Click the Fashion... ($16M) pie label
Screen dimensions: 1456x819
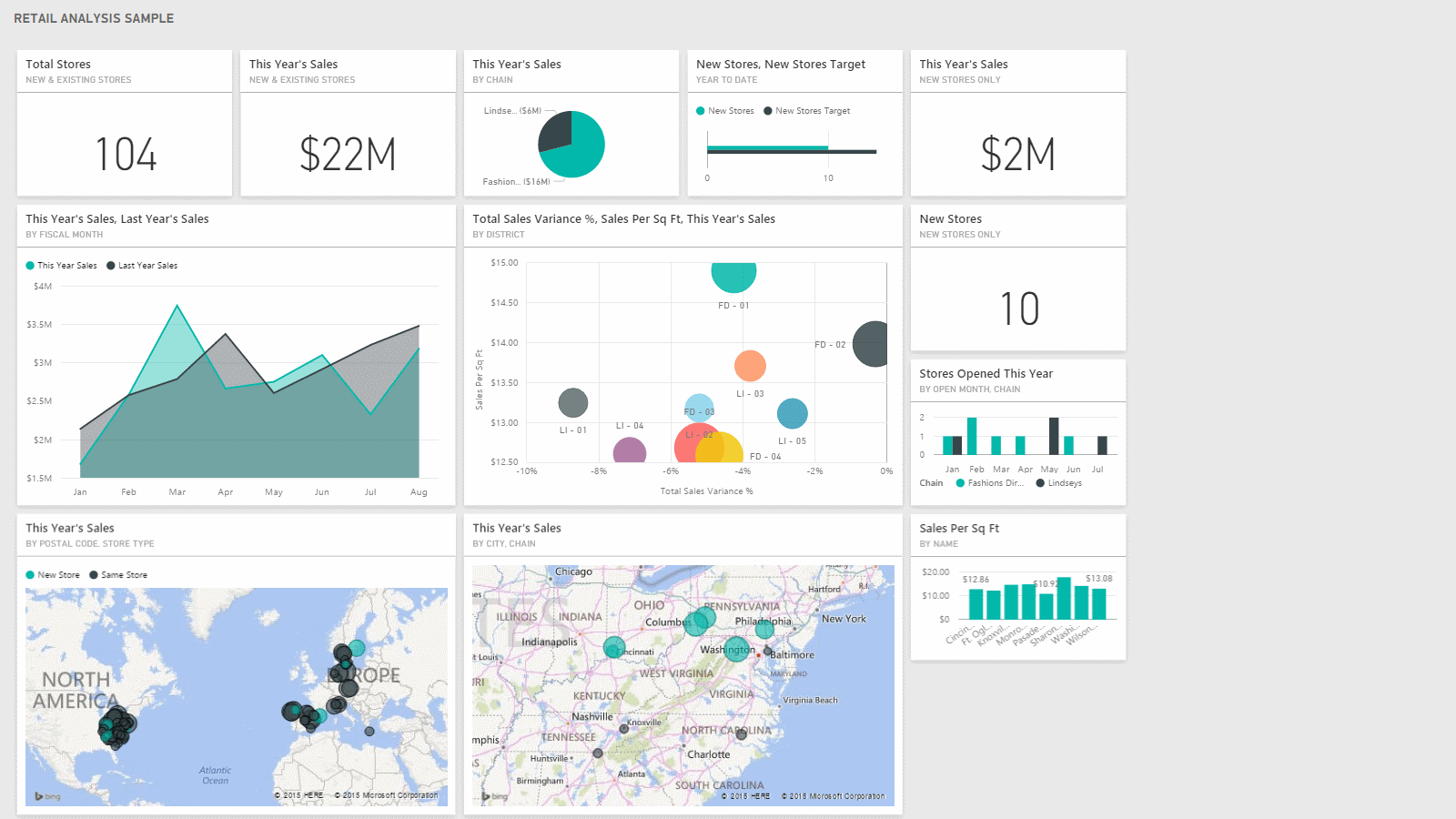click(516, 182)
